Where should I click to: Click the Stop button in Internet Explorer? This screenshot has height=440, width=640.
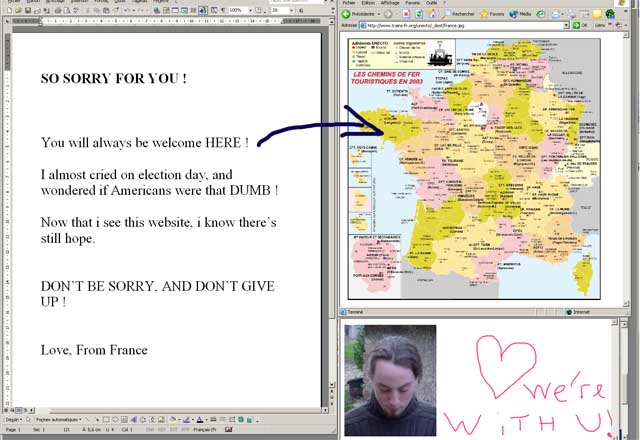[406, 14]
